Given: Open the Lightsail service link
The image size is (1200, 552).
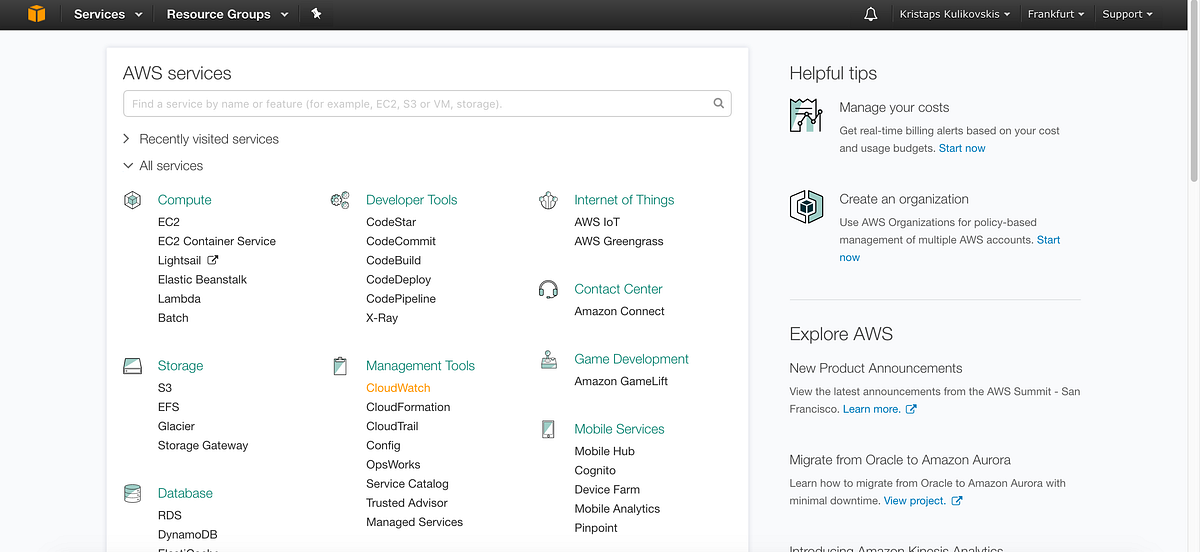Looking at the screenshot, I should click(179, 260).
